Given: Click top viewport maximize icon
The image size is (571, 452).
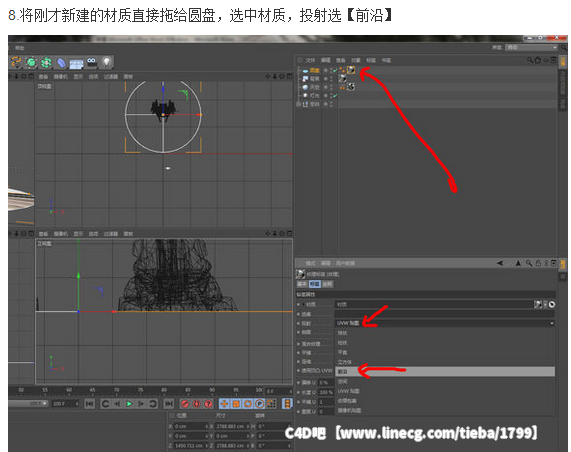Looking at the screenshot, I should pyautogui.click(x=289, y=76).
